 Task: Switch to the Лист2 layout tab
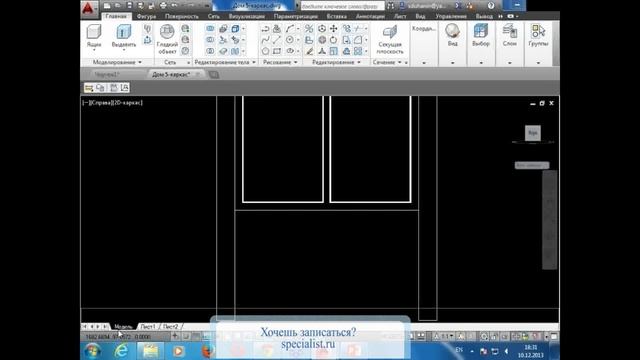[x=171, y=327]
